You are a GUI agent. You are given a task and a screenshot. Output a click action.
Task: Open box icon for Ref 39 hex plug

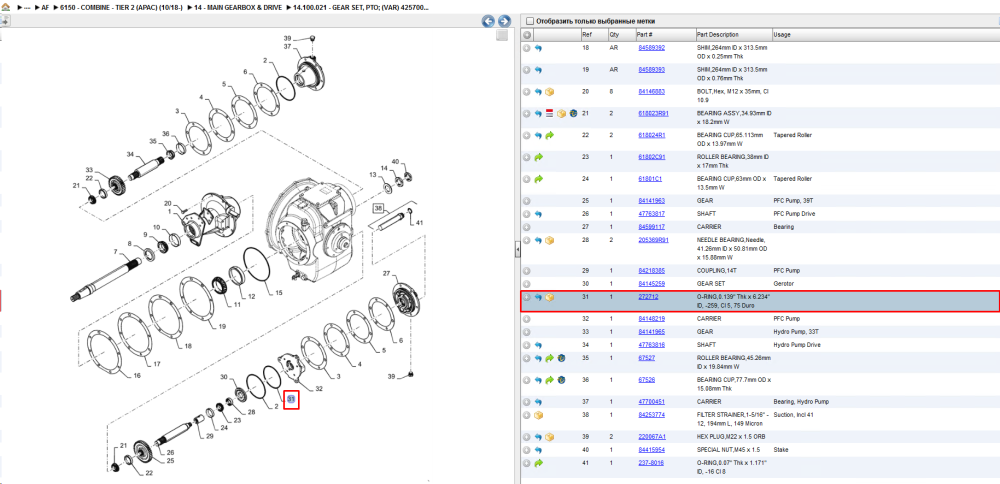coord(550,437)
